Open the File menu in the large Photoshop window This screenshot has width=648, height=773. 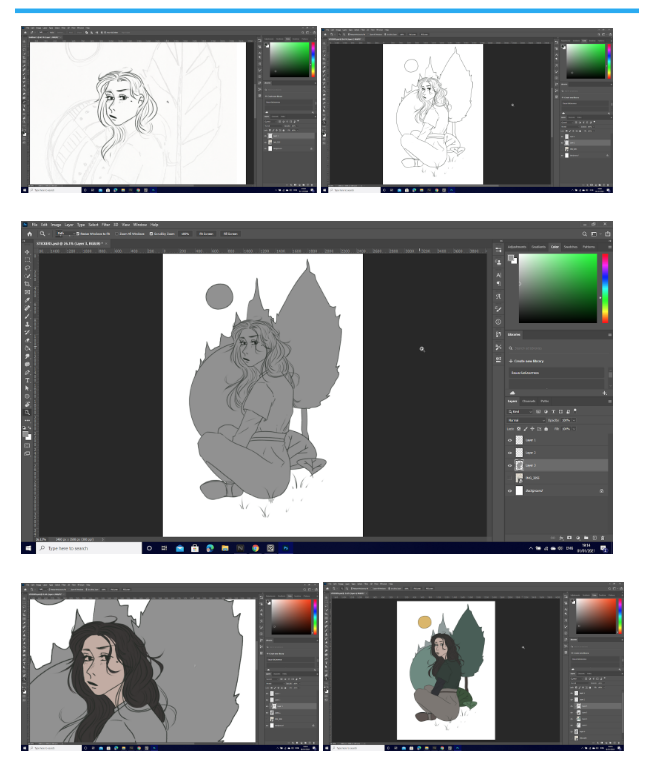35,224
